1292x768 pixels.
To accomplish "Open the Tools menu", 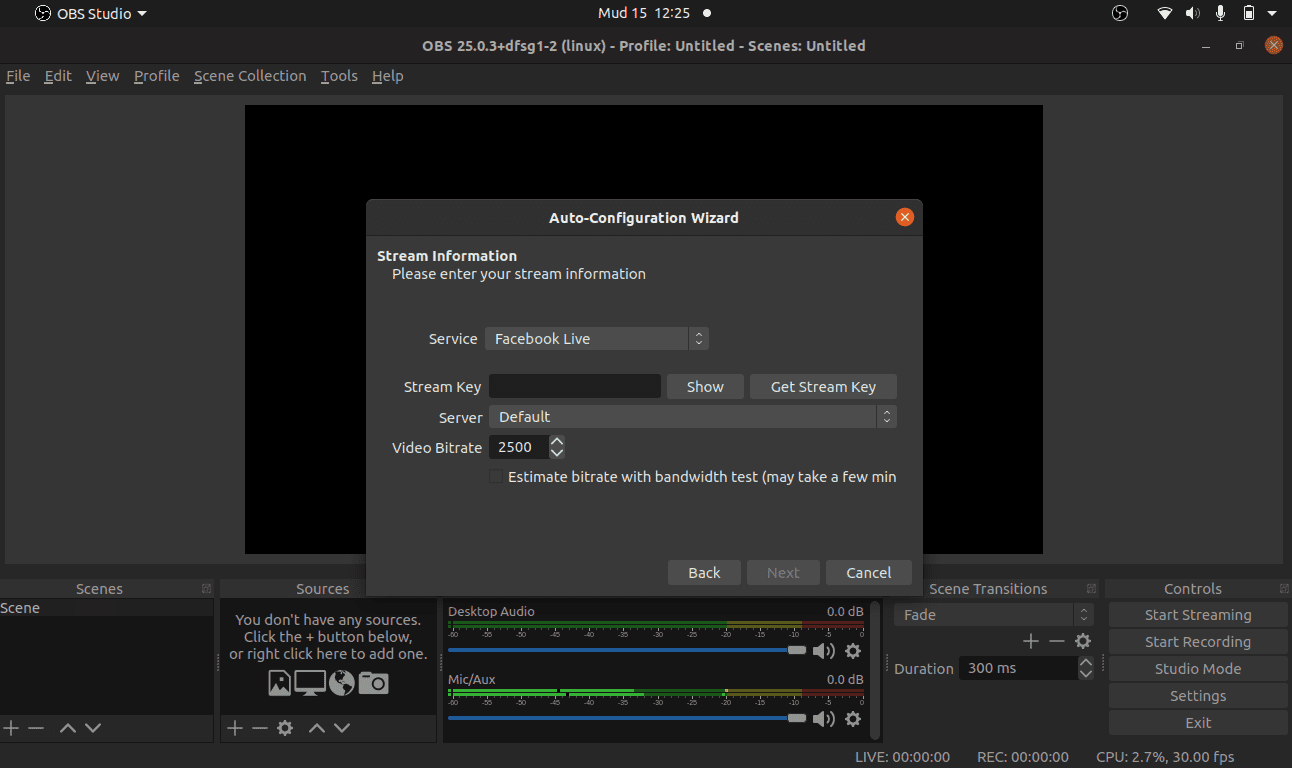I will pyautogui.click(x=339, y=76).
